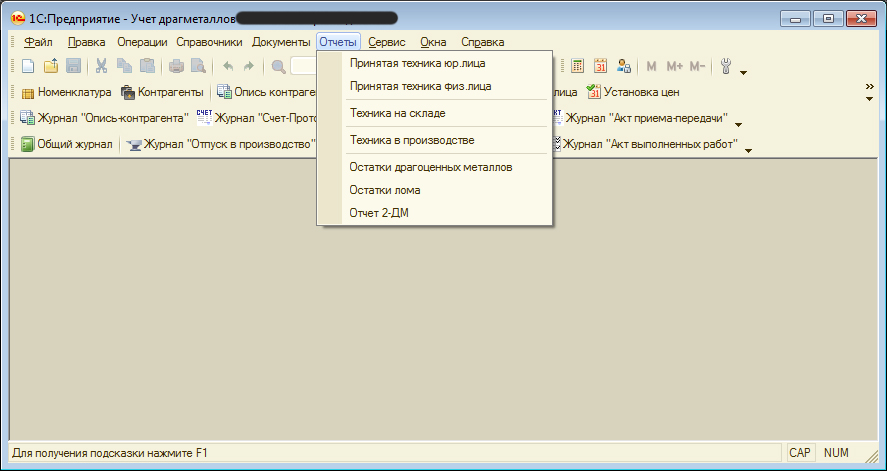This screenshot has height=471, width=887.
Task: Click the New document icon
Action: pos(28,67)
